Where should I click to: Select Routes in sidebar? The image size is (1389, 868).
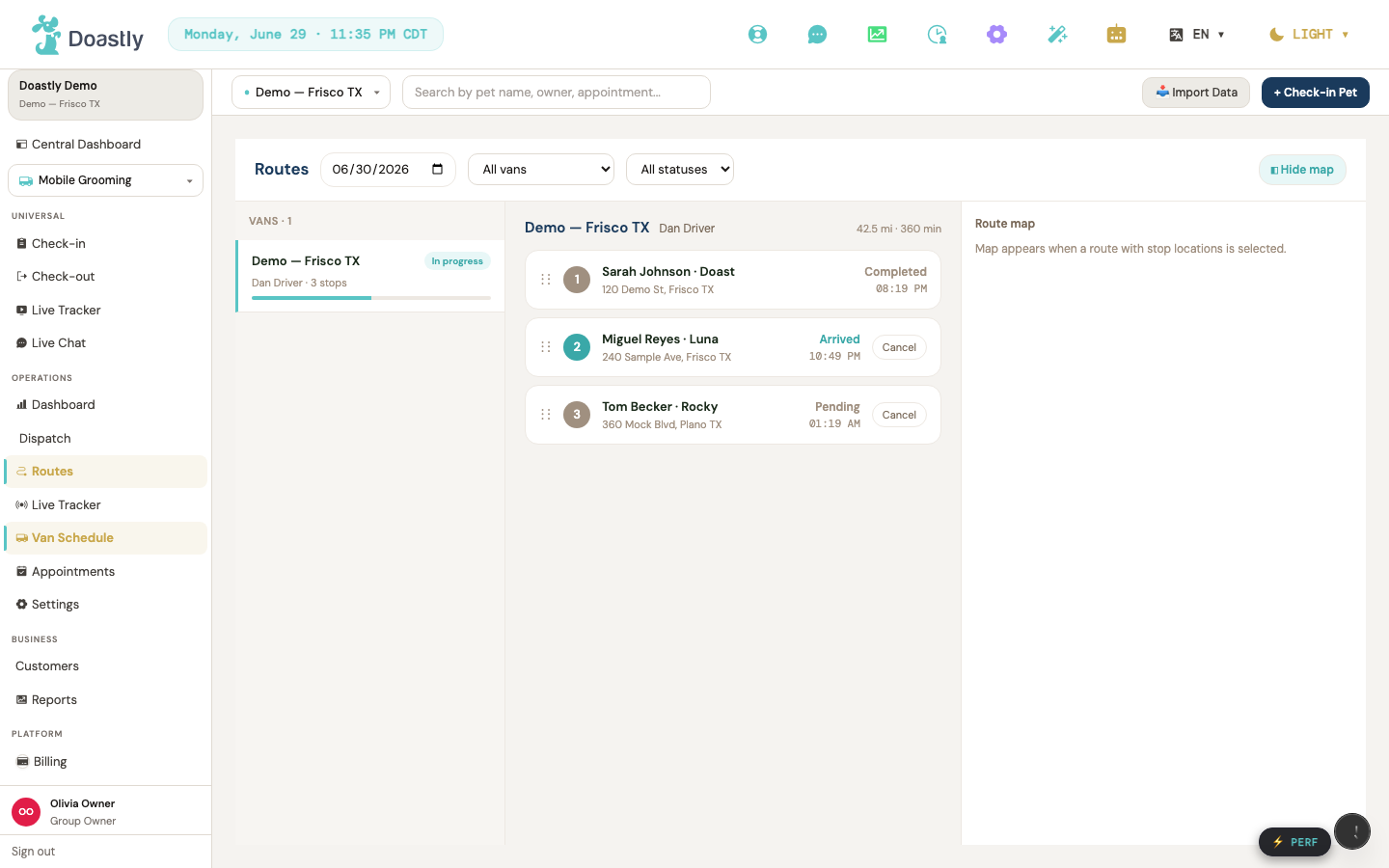pos(105,472)
